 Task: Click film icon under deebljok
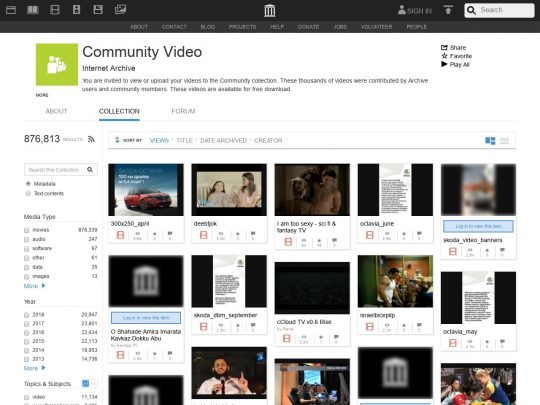point(204,235)
